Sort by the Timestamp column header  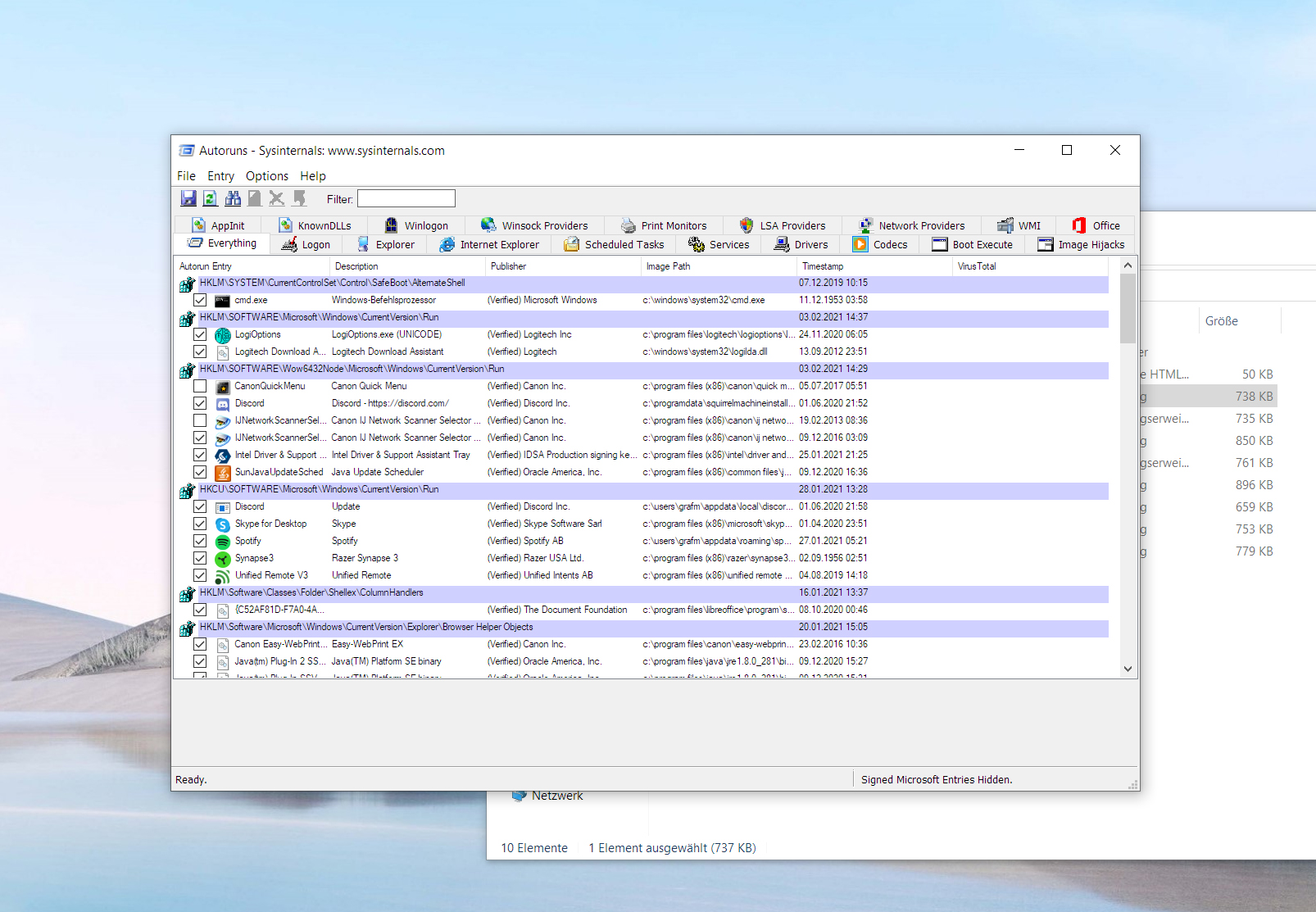click(x=874, y=266)
